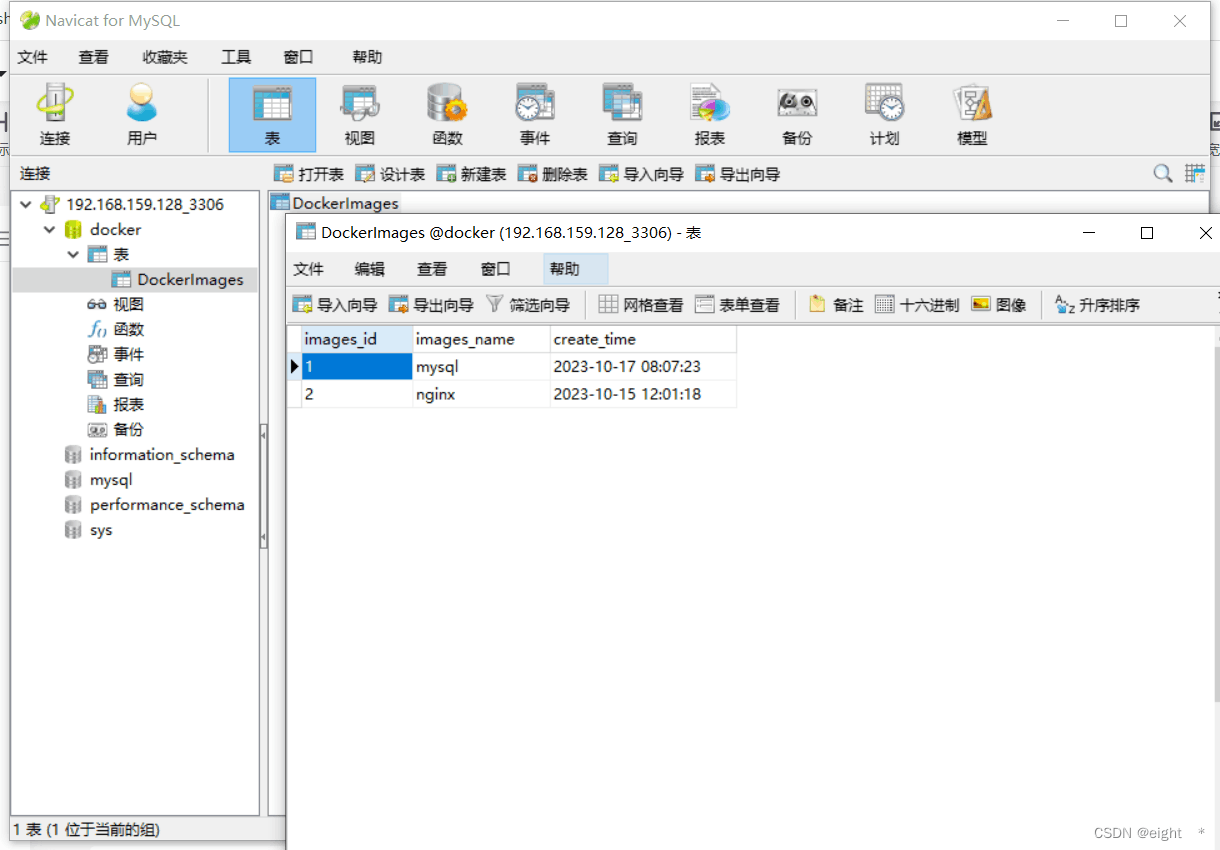Image resolution: width=1220 pixels, height=850 pixels.
Task: Click the search magnifier icon
Action: click(1163, 173)
